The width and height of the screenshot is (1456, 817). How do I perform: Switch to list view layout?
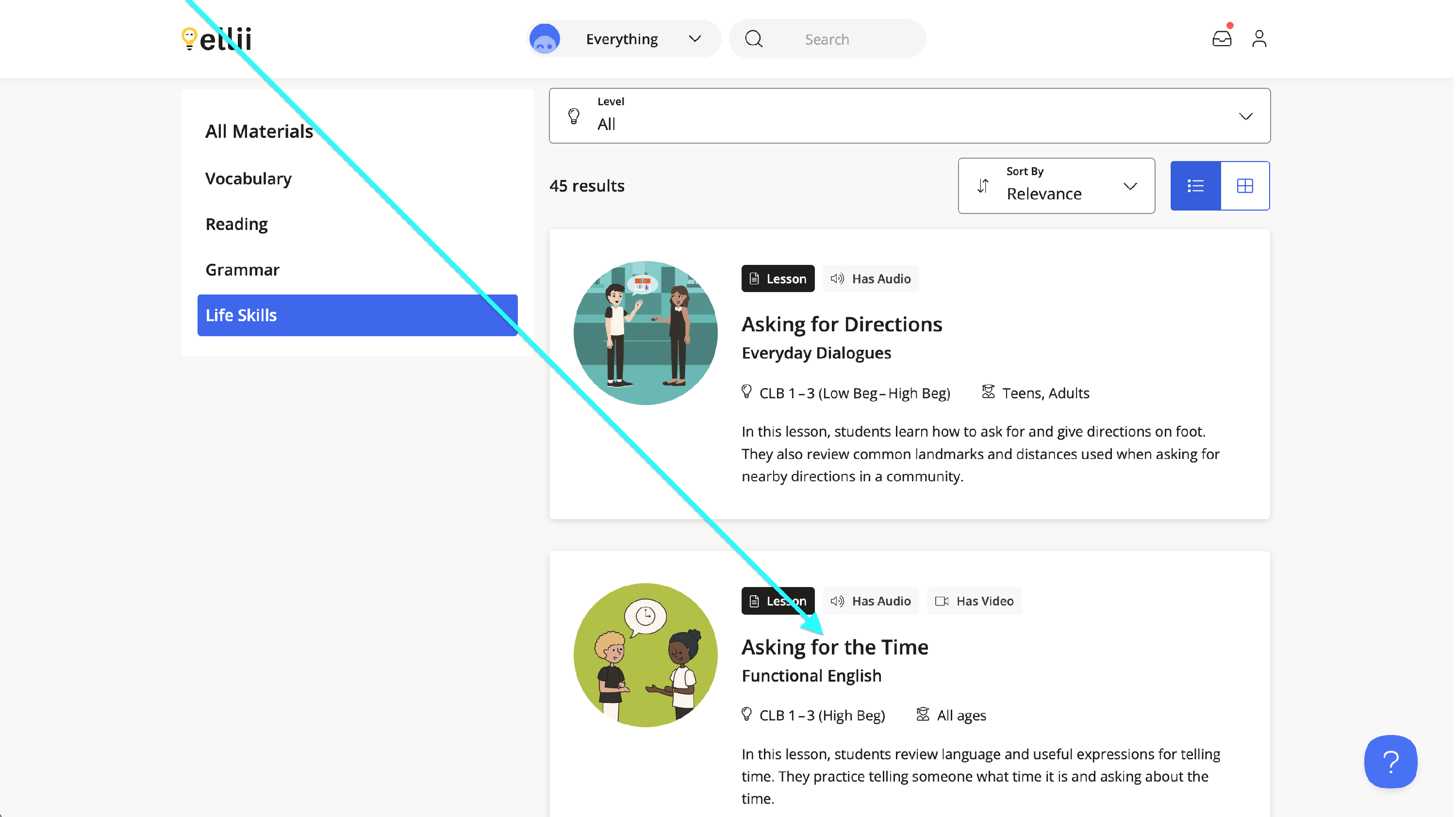pyautogui.click(x=1195, y=186)
